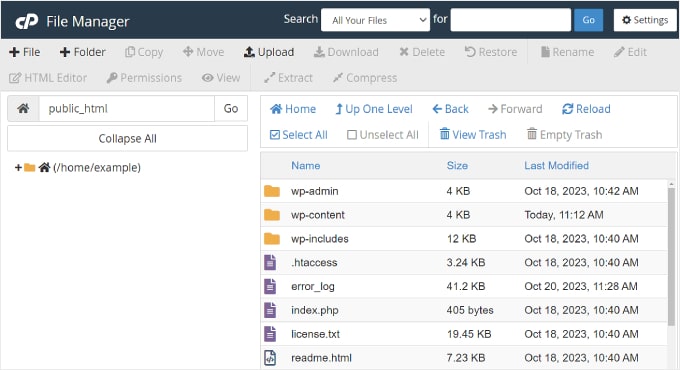
Task: Click the Edit pencil icon
Action: click(x=619, y=52)
